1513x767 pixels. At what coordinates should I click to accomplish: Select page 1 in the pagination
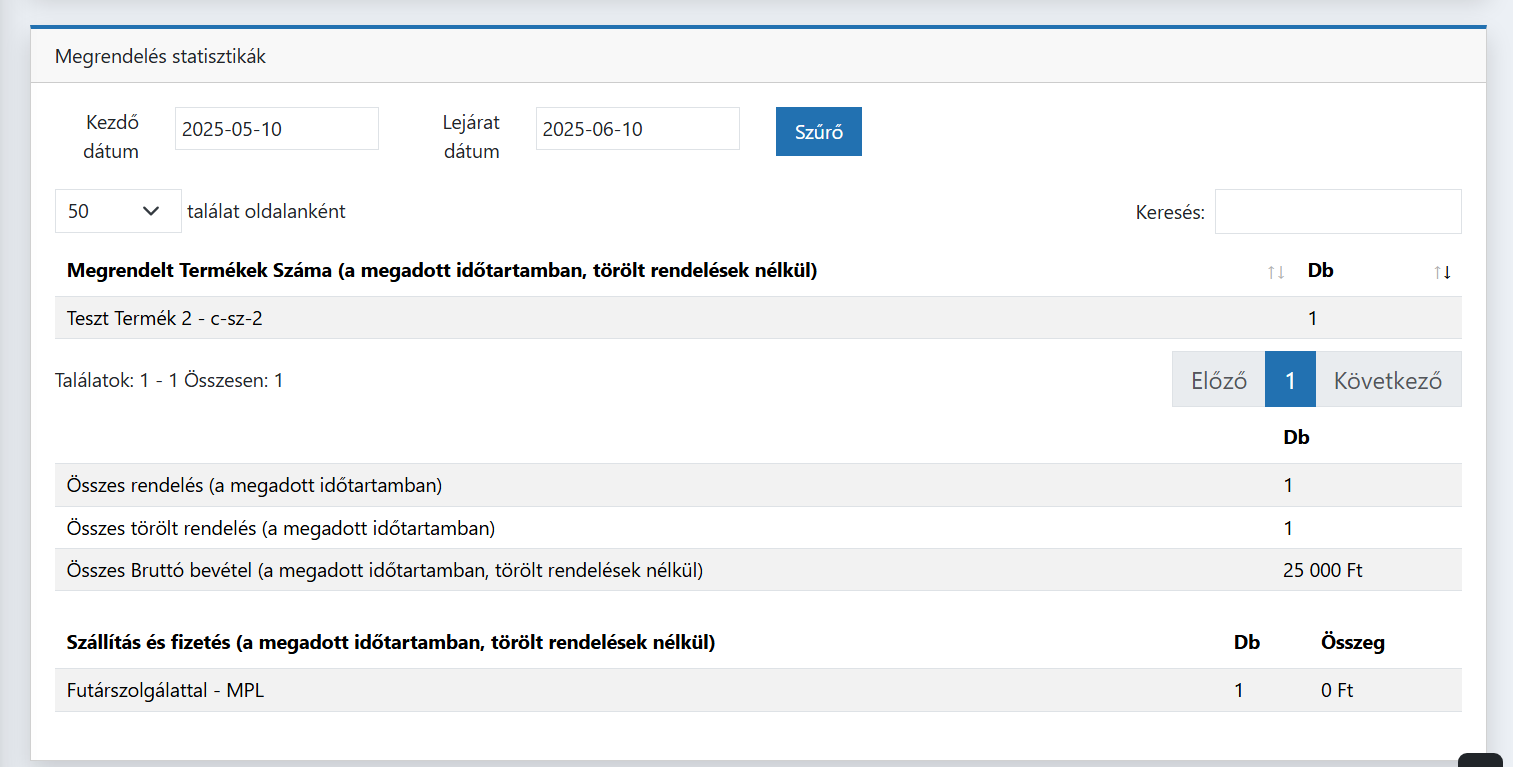tap(1290, 380)
